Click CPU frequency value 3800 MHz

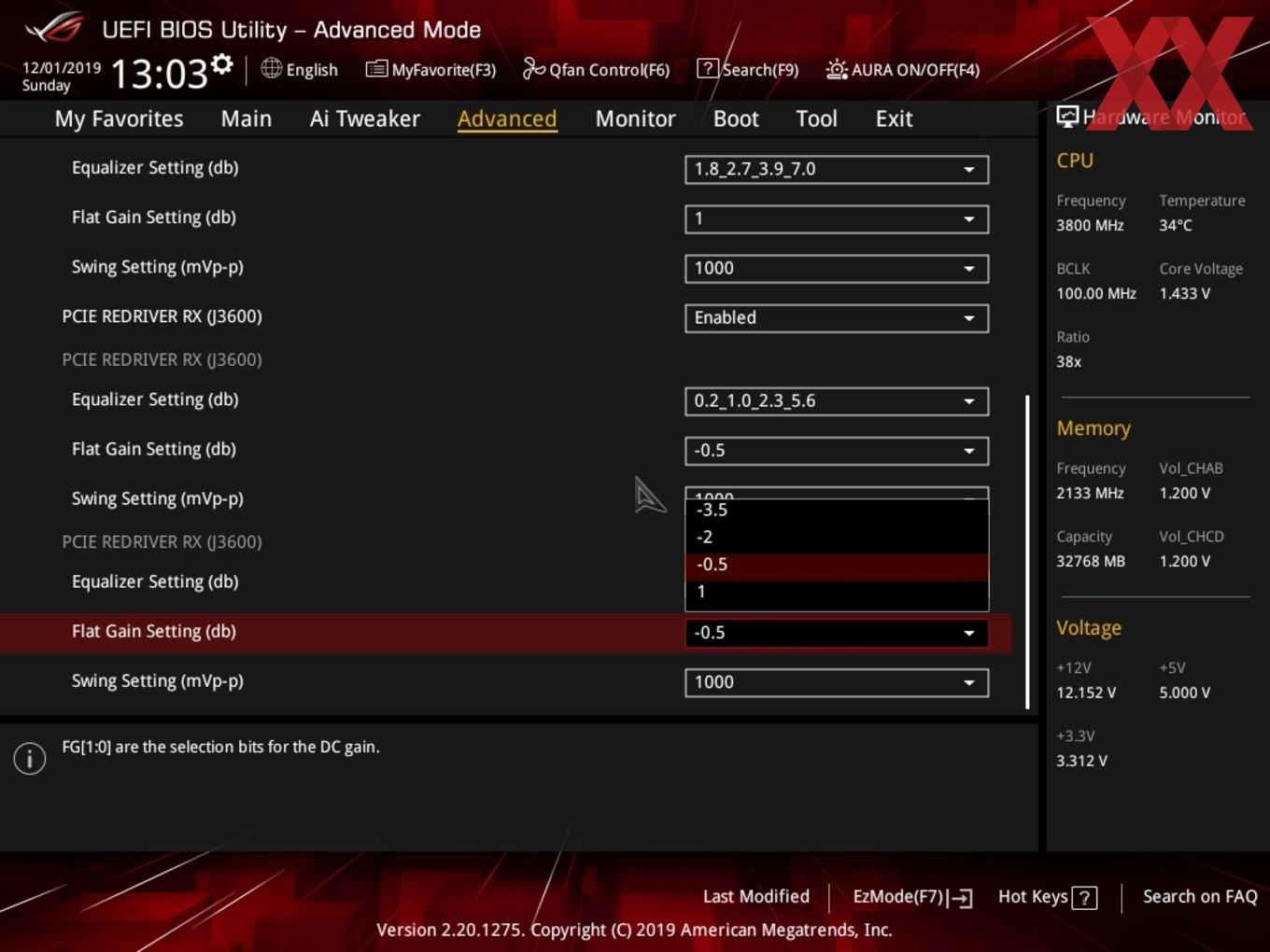pyautogui.click(x=1090, y=225)
